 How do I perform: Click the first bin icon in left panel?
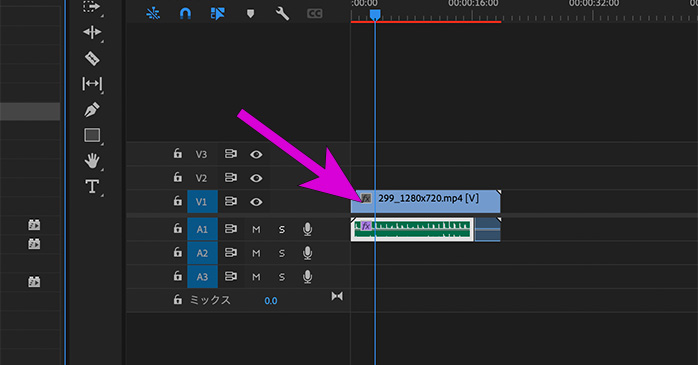pyautogui.click(x=34, y=225)
